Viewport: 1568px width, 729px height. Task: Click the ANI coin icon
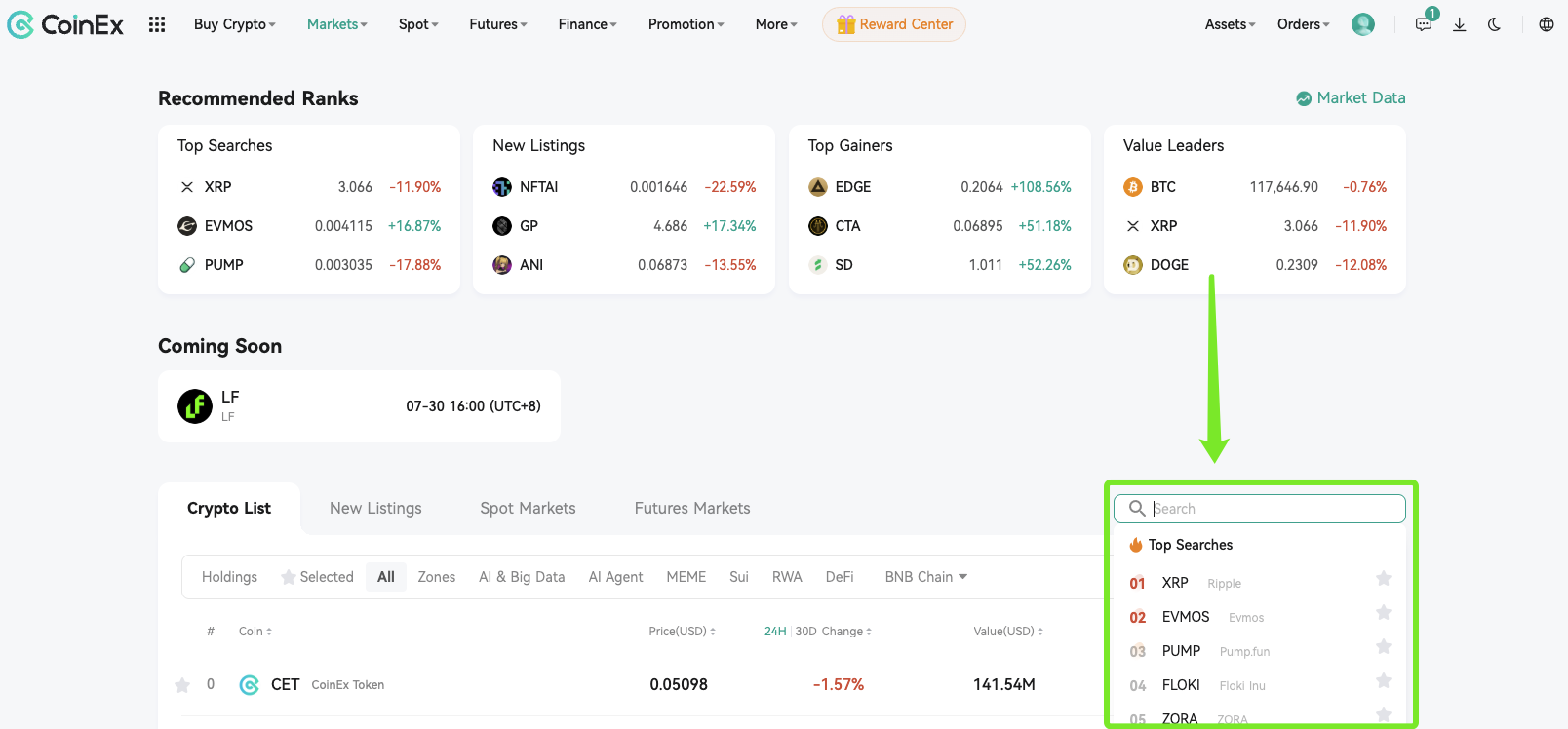pyautogui.click(x=502, y=265)
